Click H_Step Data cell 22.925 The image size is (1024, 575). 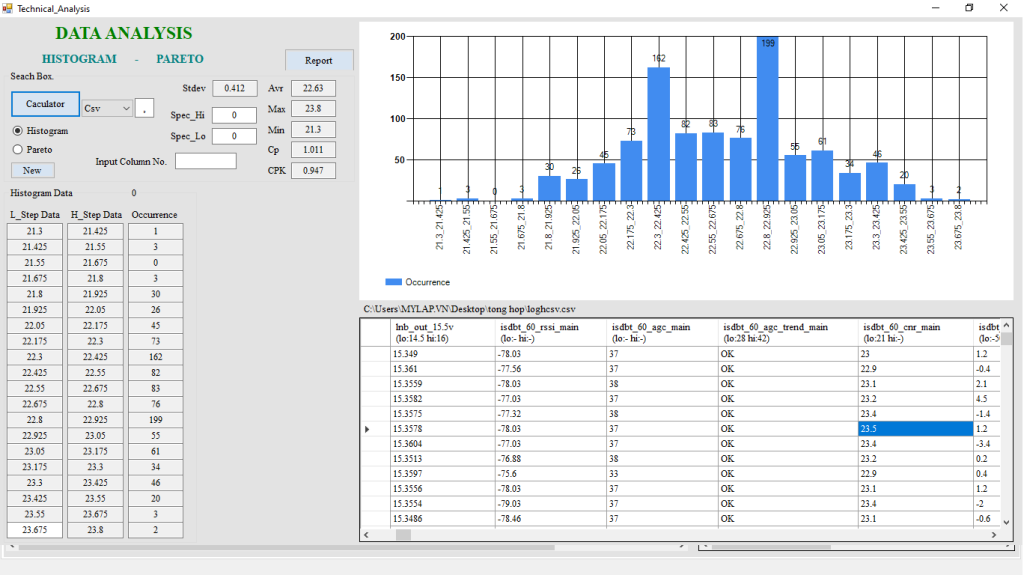tap(95, 419)
